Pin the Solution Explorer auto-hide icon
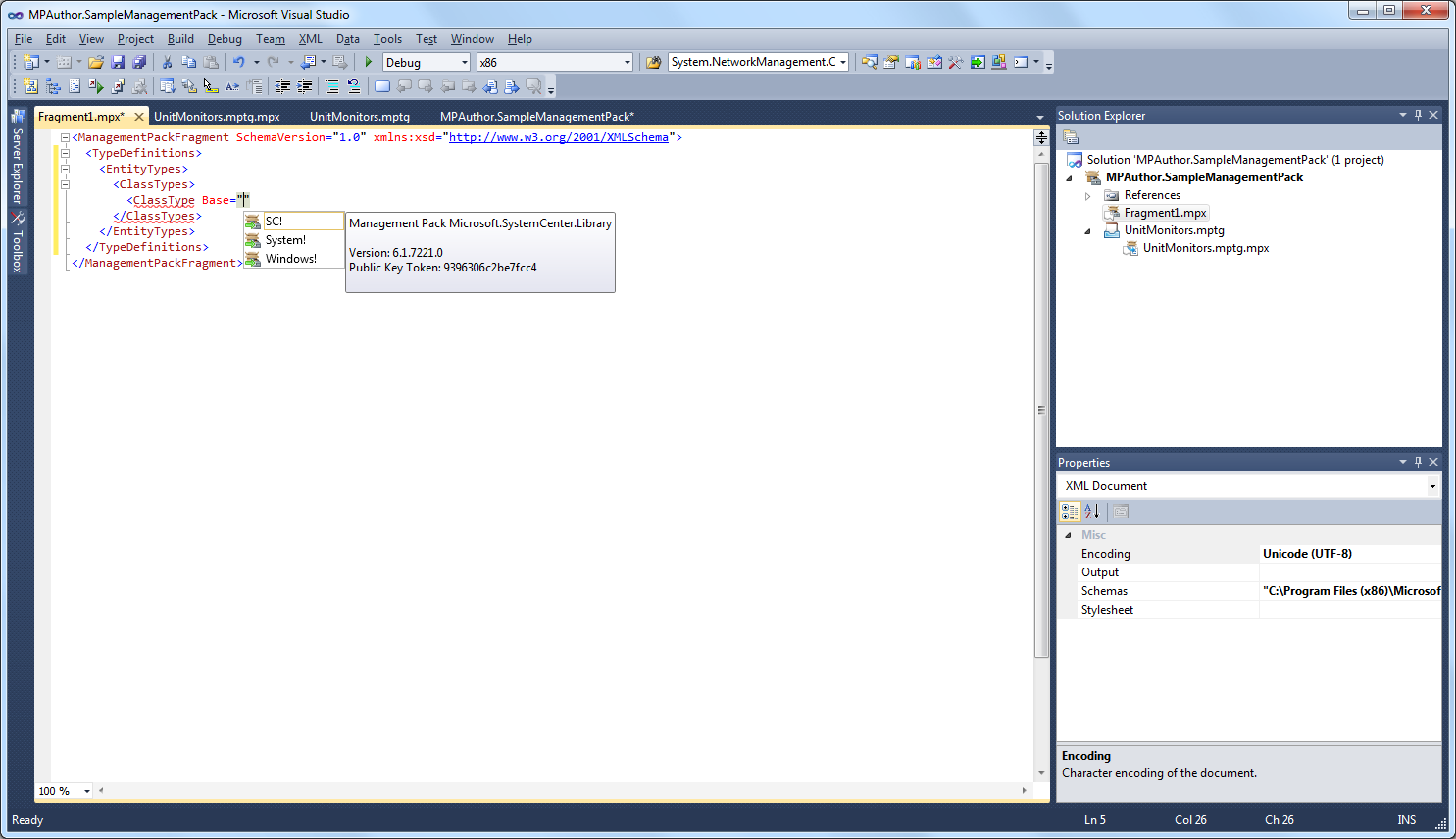Viewport: 1456px width, 839px height. 1418,115
